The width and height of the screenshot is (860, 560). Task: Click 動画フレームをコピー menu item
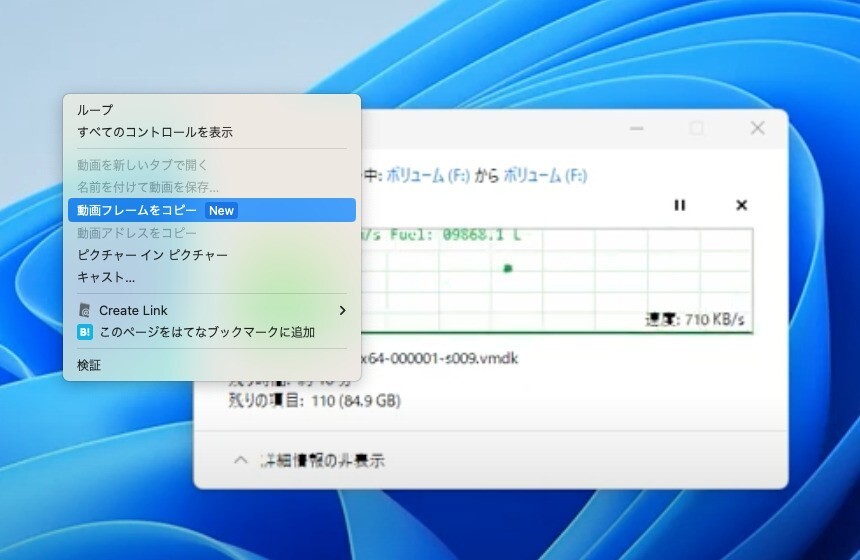pos(212,210)
